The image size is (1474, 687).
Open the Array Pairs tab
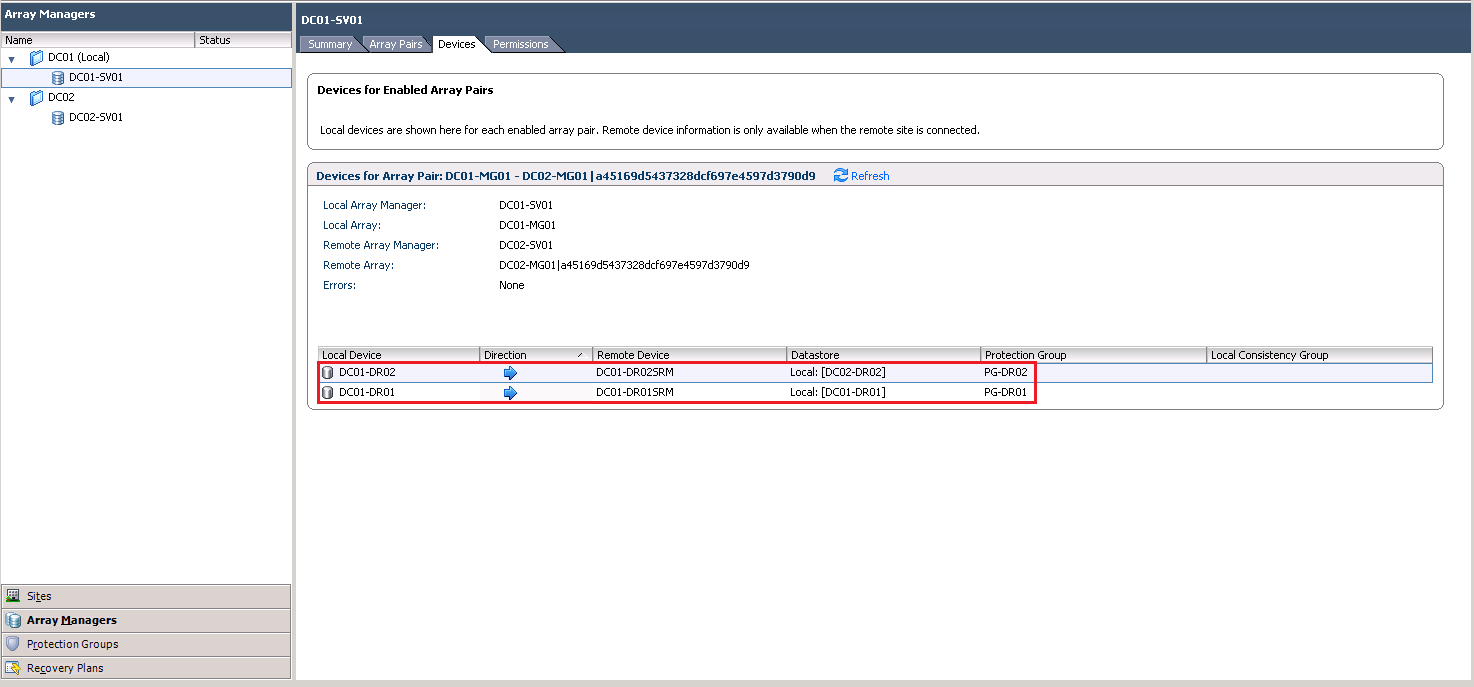click(x=395, y=44)
